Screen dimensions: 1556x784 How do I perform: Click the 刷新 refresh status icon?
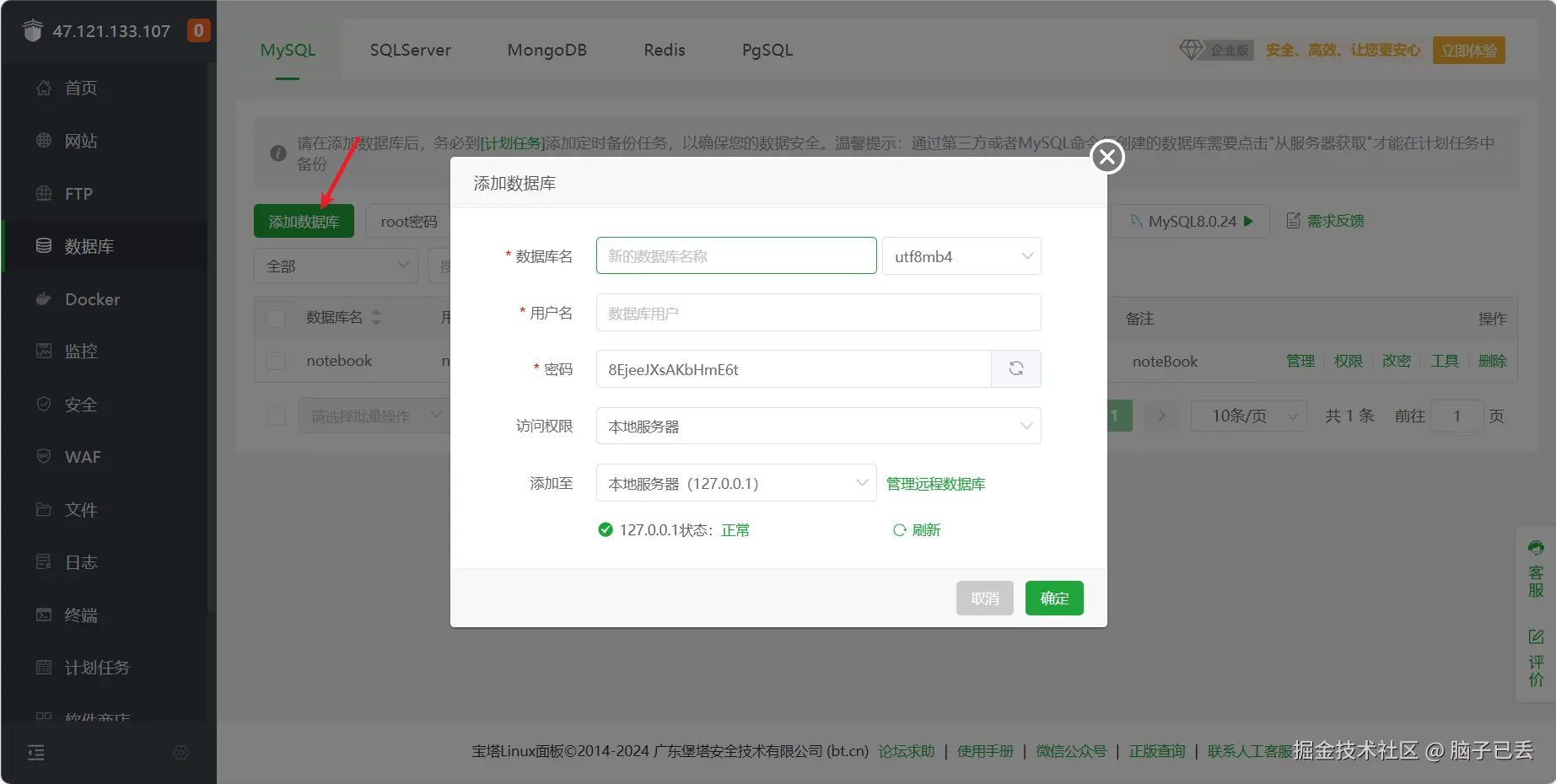900,530
